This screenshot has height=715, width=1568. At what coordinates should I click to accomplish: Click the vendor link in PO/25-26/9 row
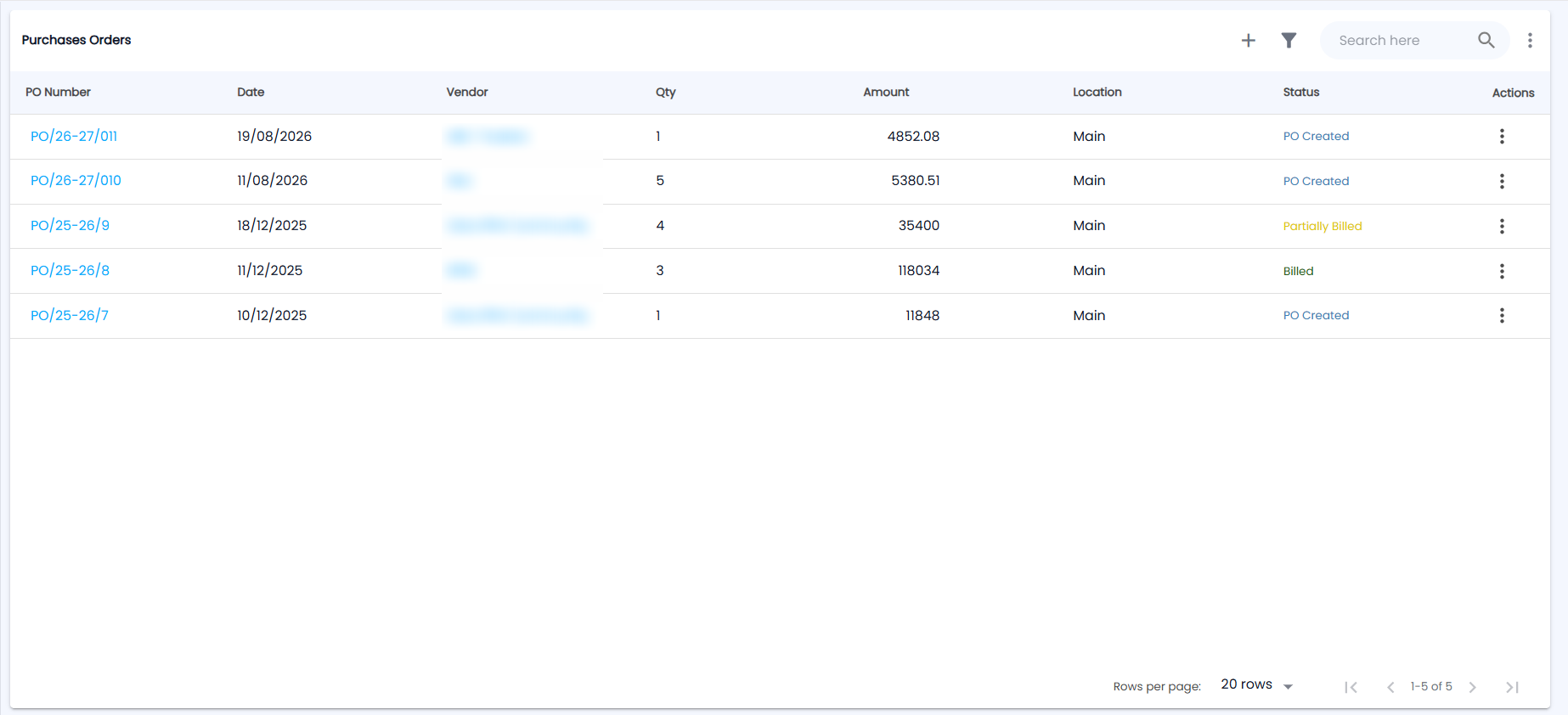pyautogui.click(x=517, y=225)
